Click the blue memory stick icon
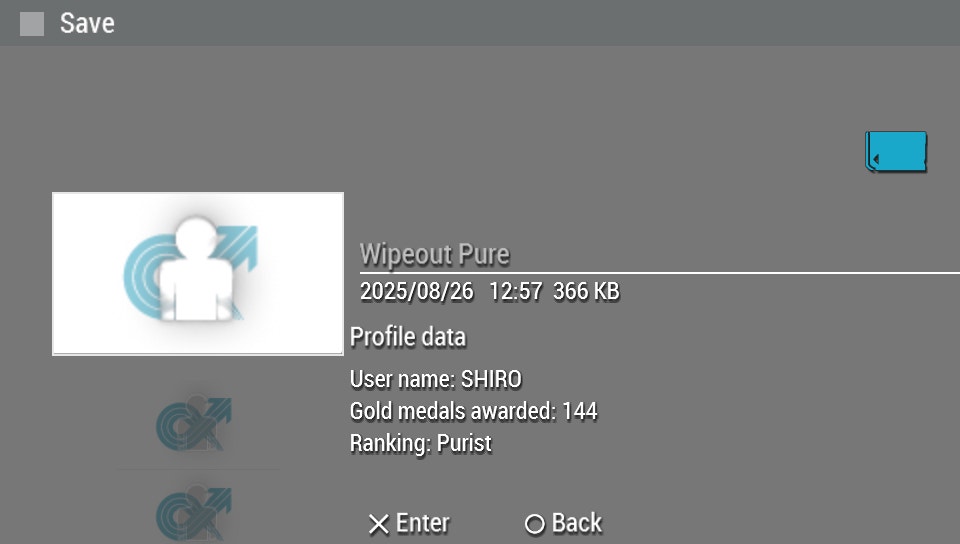The width and height of the screenshot is (960, 544). point(896,152)
